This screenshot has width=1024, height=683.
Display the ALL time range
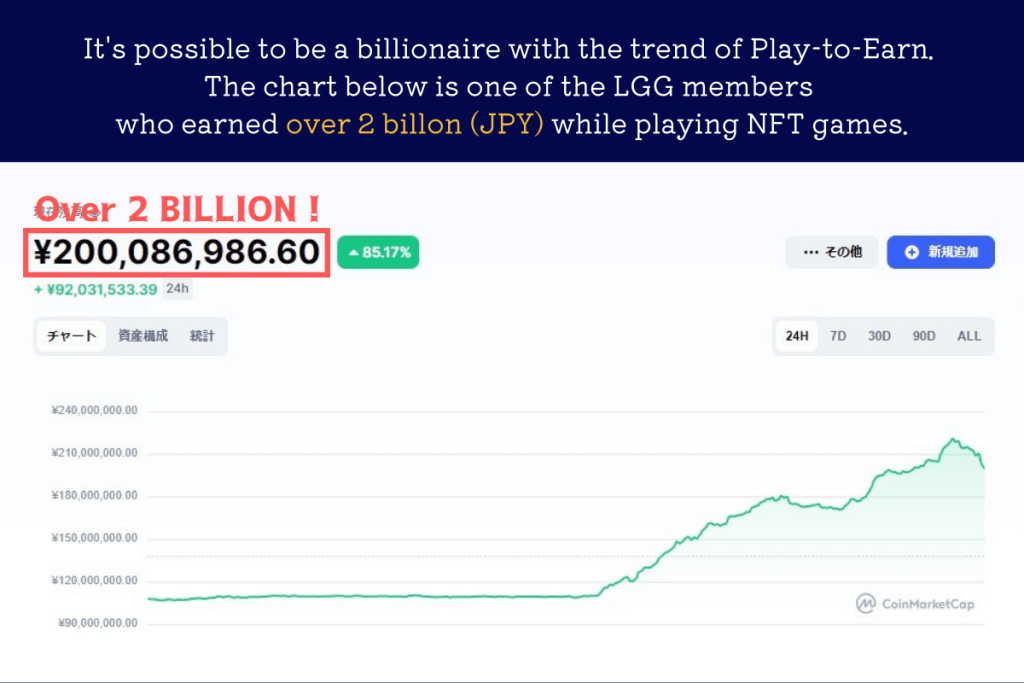point(969,336)
